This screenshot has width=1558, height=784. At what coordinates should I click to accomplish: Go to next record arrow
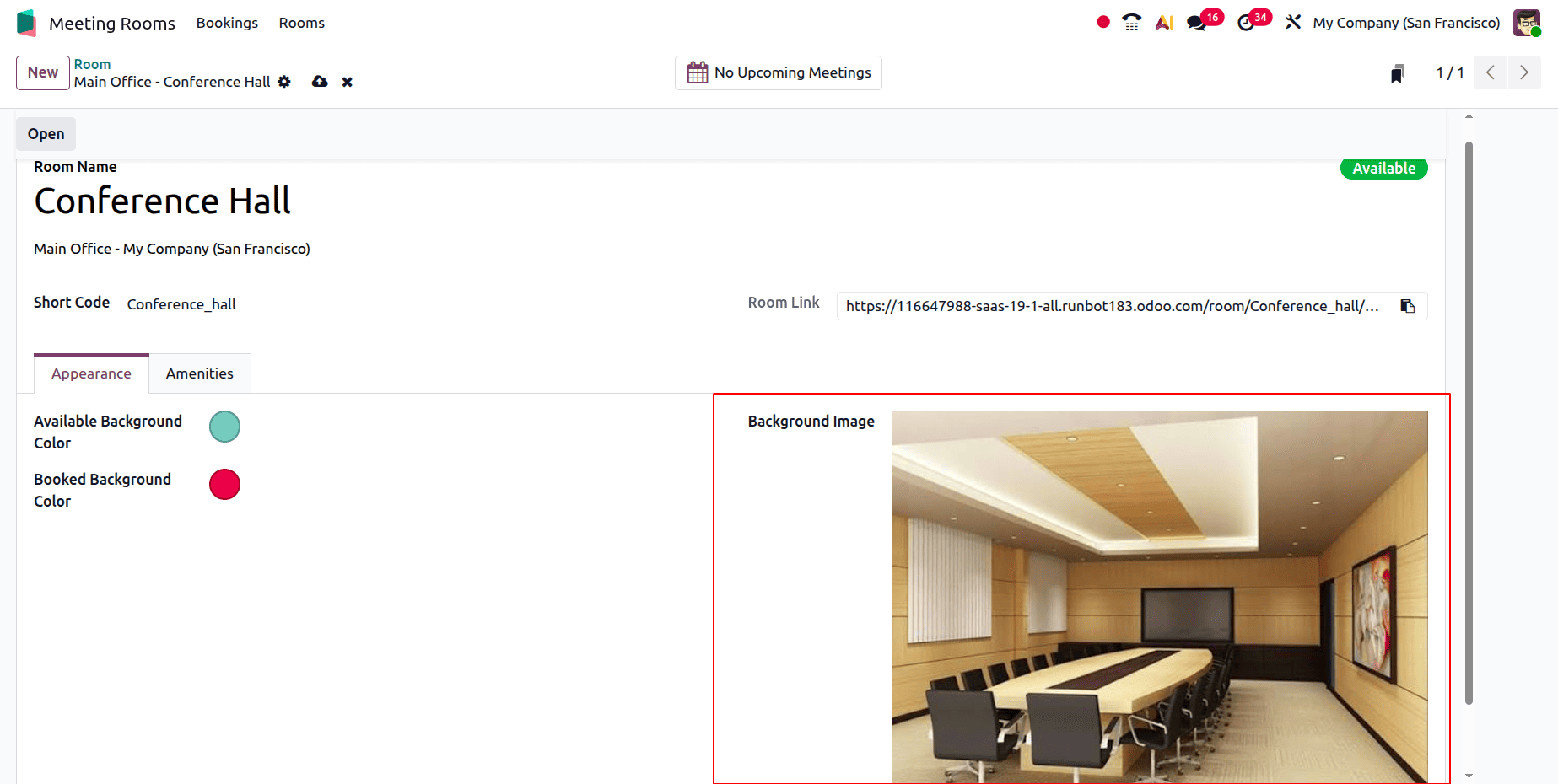[1524, 72]
